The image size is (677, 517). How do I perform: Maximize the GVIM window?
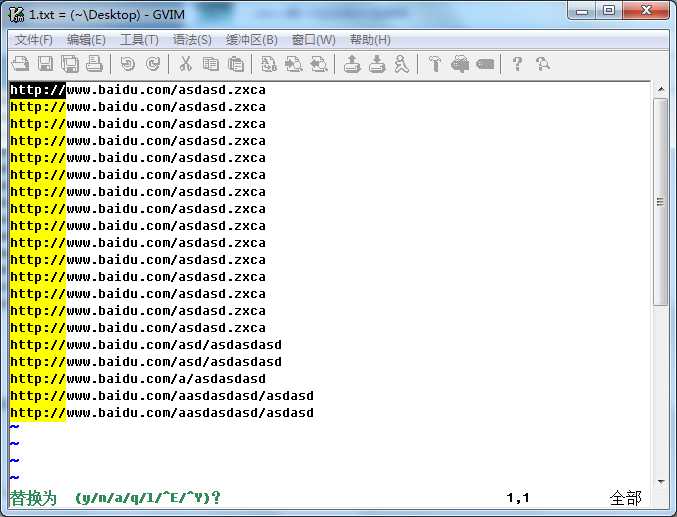point(609,11)
